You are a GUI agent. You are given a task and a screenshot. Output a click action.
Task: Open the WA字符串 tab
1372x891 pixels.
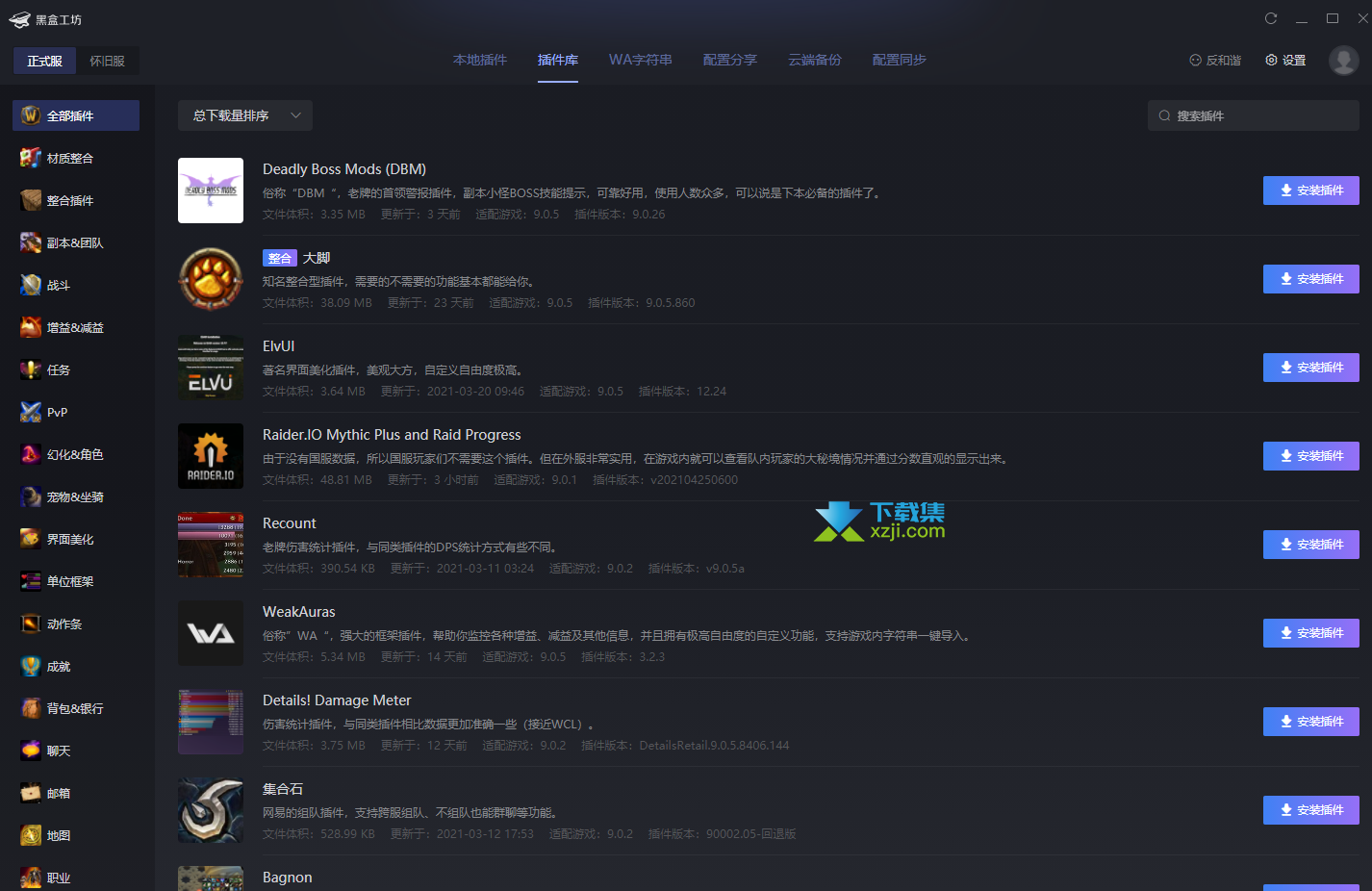click(x=641, y=60)
